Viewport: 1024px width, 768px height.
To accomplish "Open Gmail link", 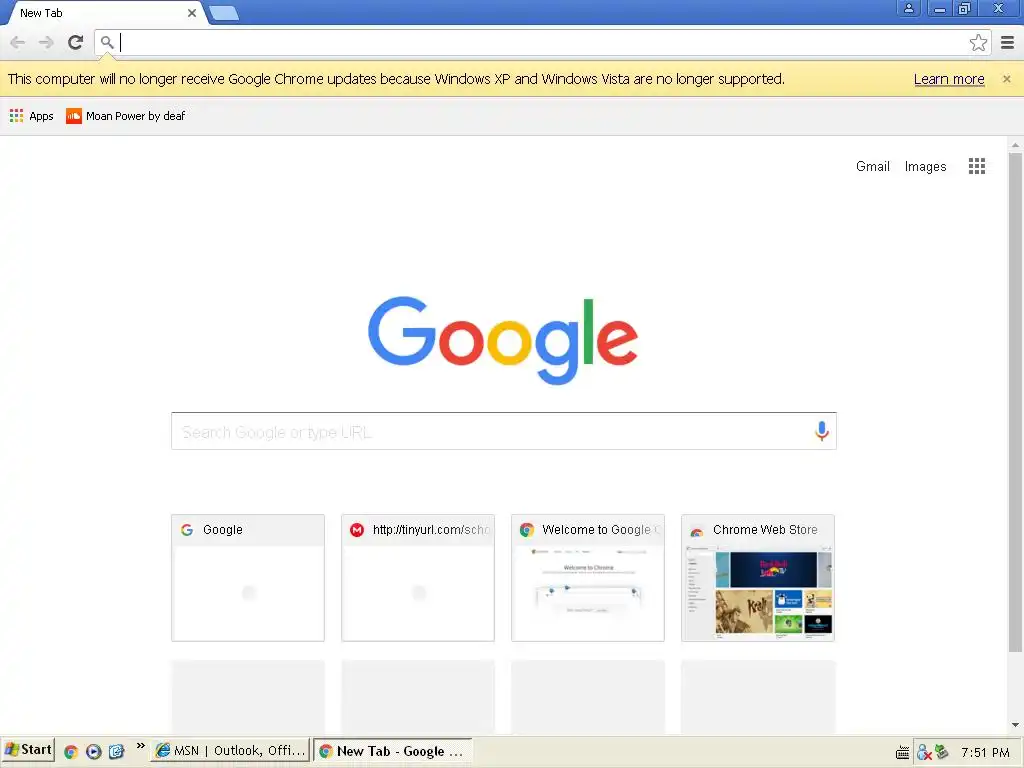I will coord(872,167).
